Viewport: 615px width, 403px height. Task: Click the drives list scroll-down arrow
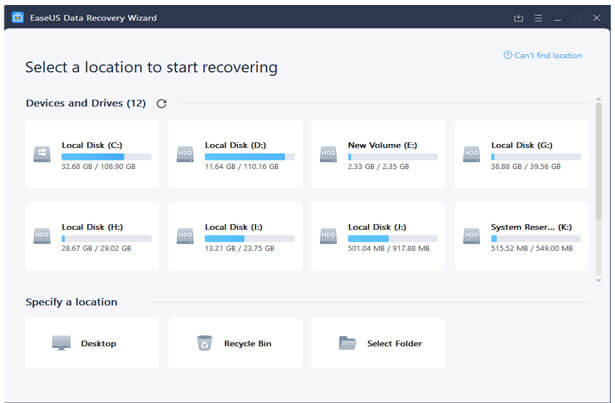(598, 280)
